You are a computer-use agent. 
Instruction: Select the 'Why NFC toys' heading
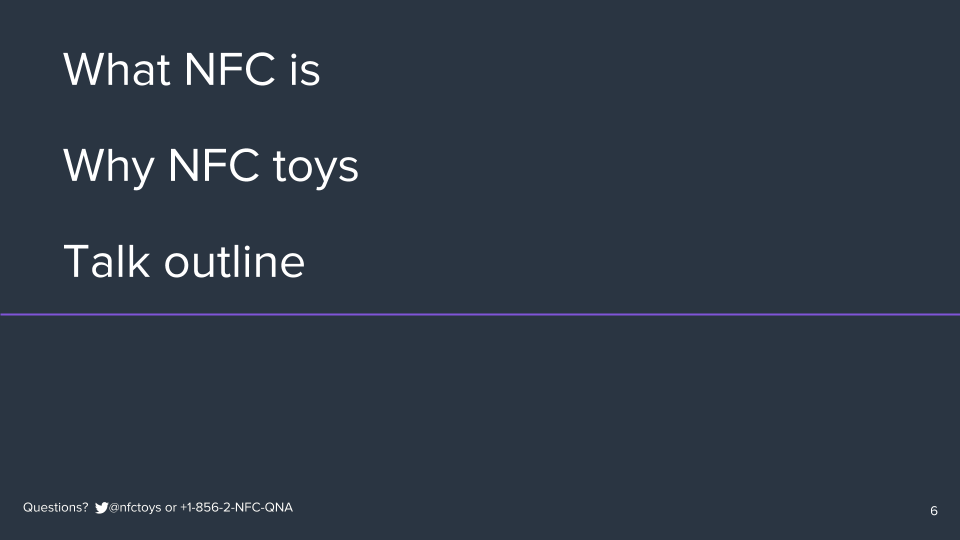point(210,166)
